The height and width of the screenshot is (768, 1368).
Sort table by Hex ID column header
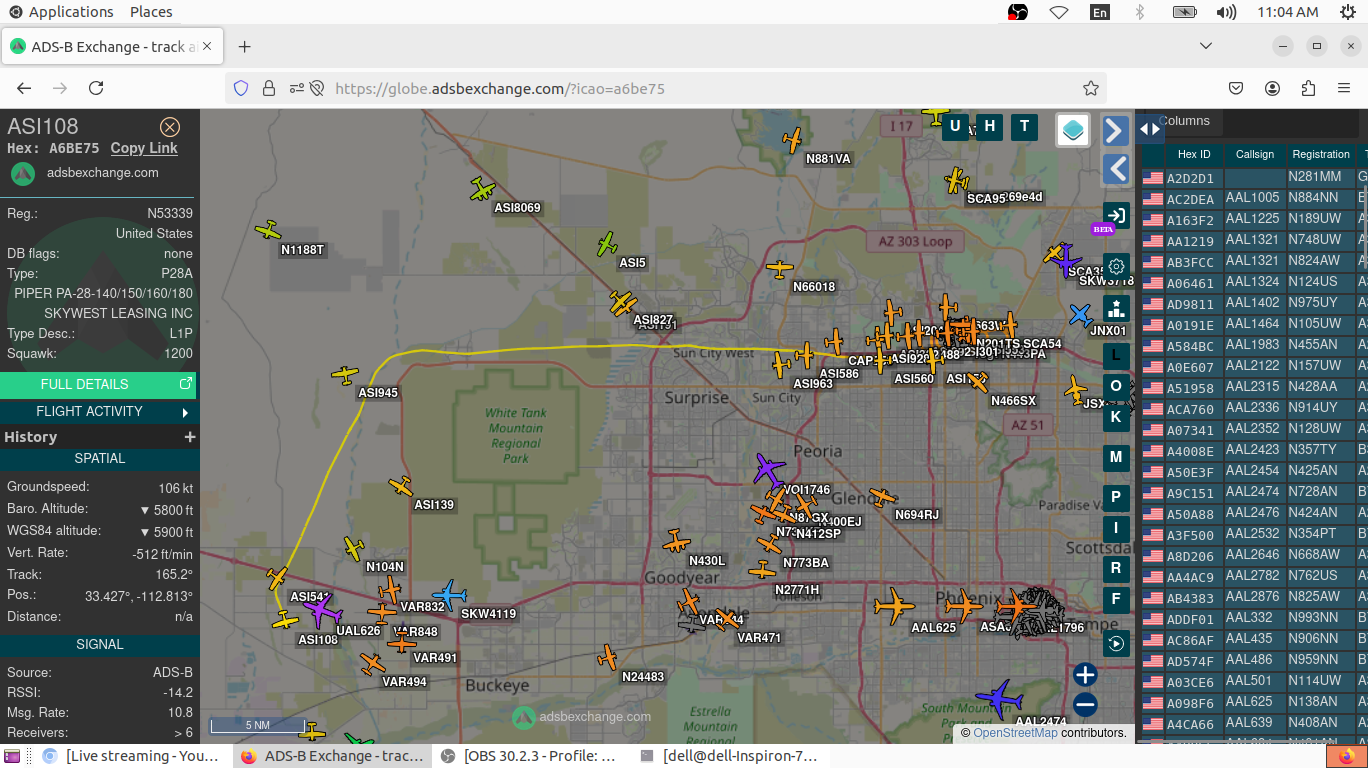point(1194,154)
